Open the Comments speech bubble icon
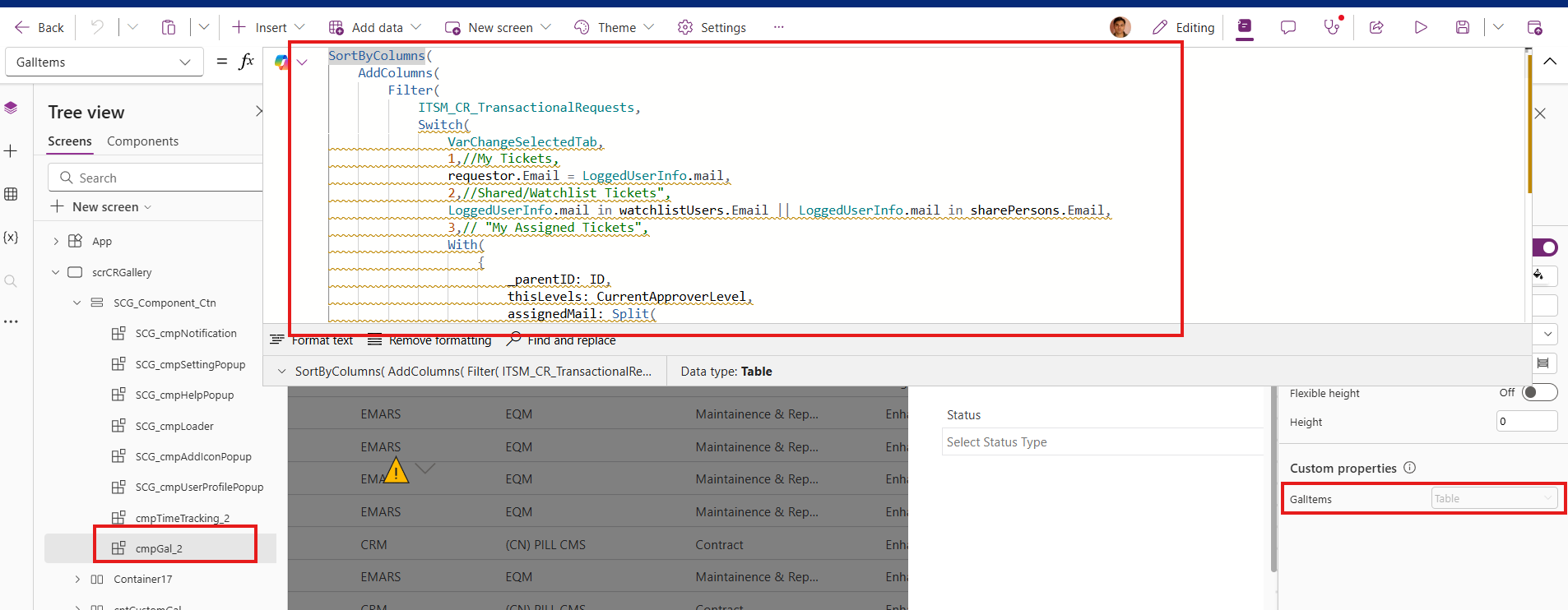Screen dimensions: 1568x610 point(1288,27)
